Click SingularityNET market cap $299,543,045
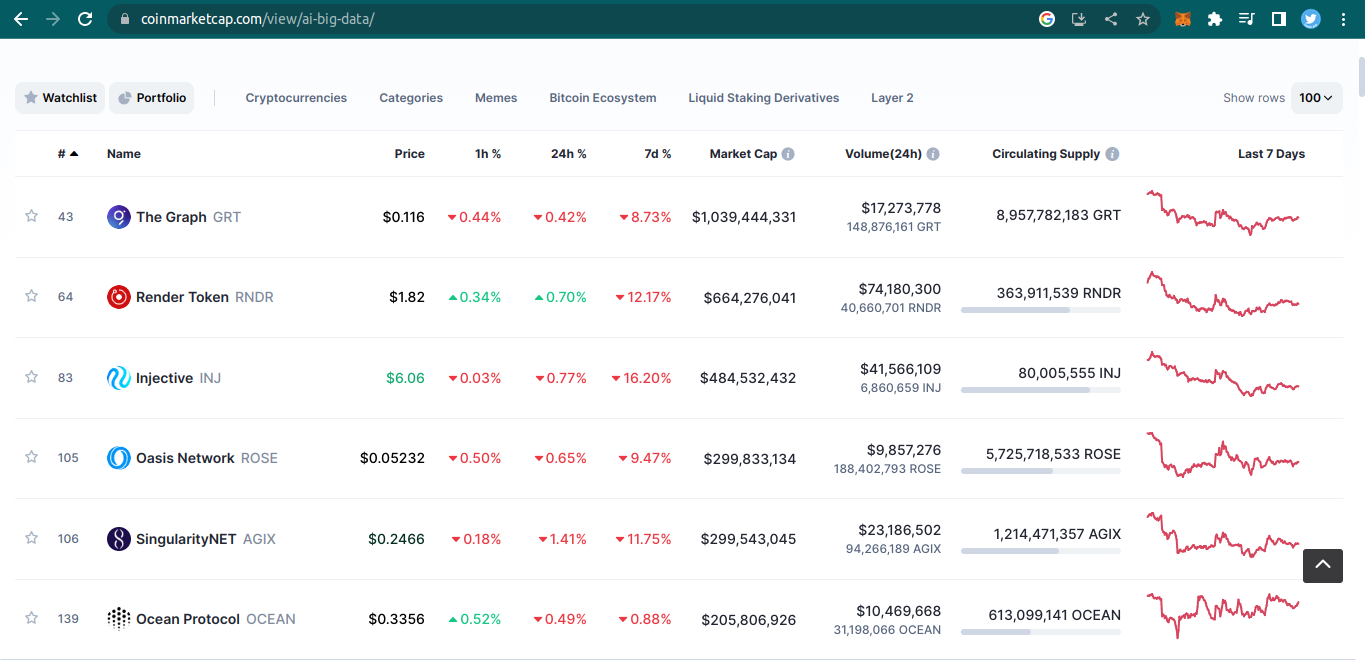 coord(749,539)
